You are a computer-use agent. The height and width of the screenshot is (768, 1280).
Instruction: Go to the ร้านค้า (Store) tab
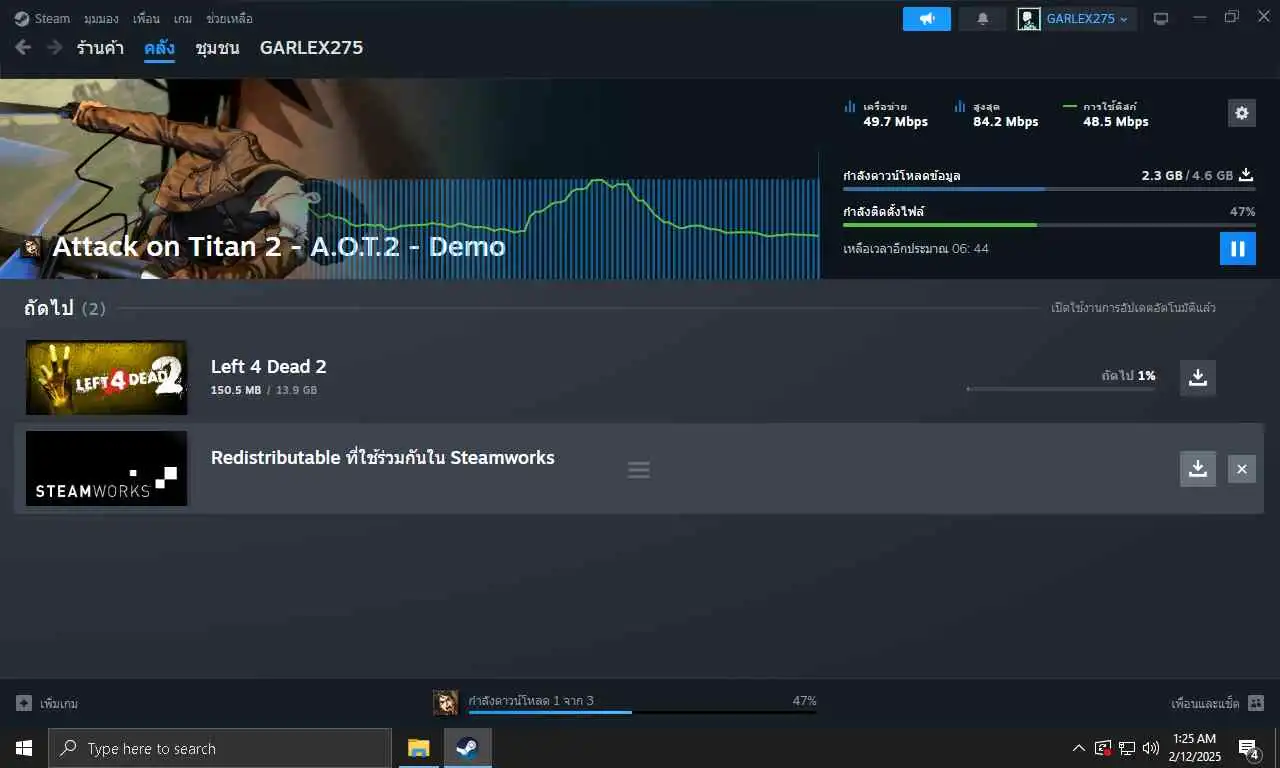click(x=100, y=48)
